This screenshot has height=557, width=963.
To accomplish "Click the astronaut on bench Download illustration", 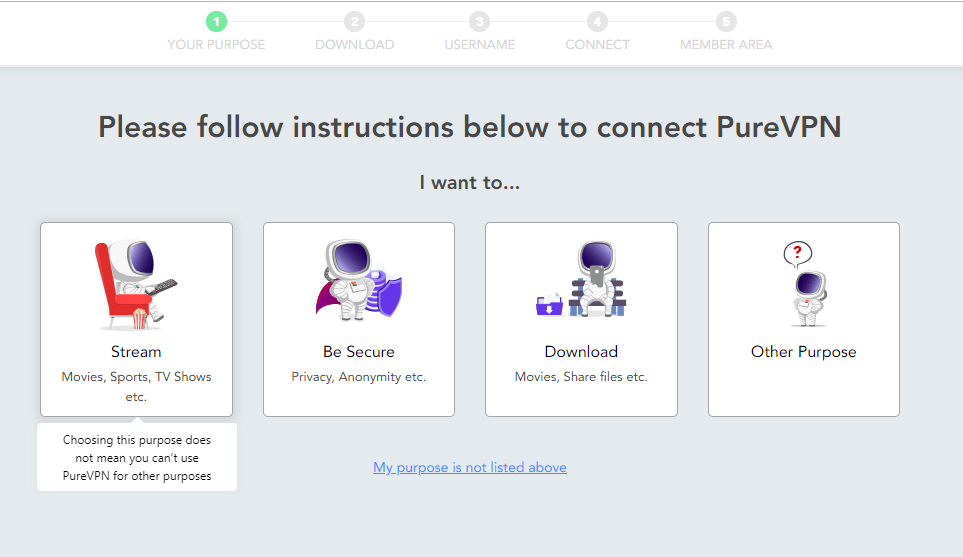I will [x=581, y=278].
